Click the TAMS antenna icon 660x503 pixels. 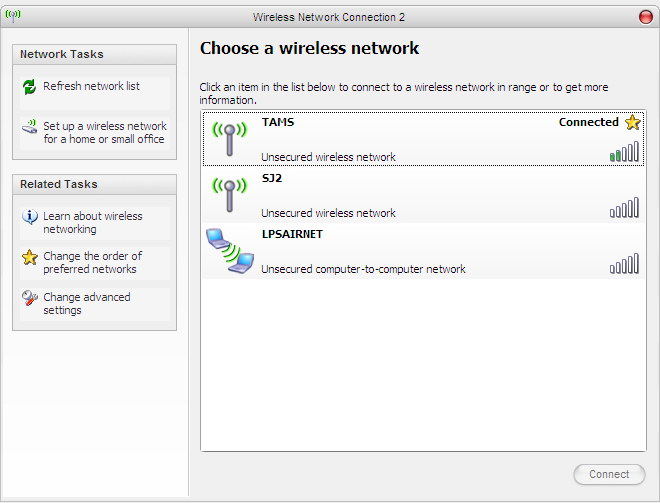(229, 139)
